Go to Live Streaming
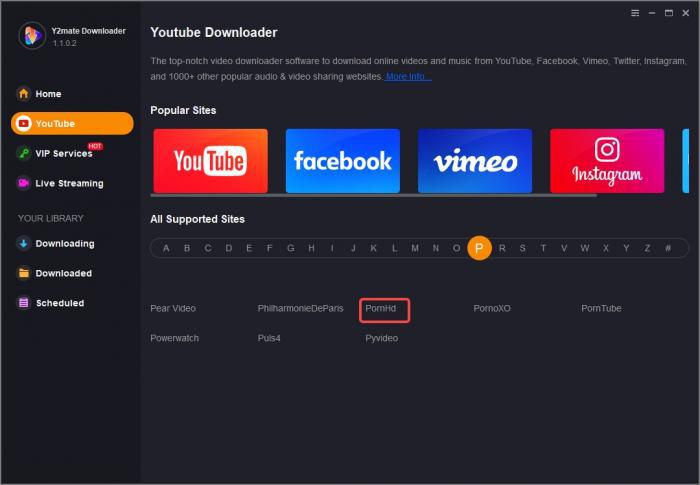 point(69,183)
